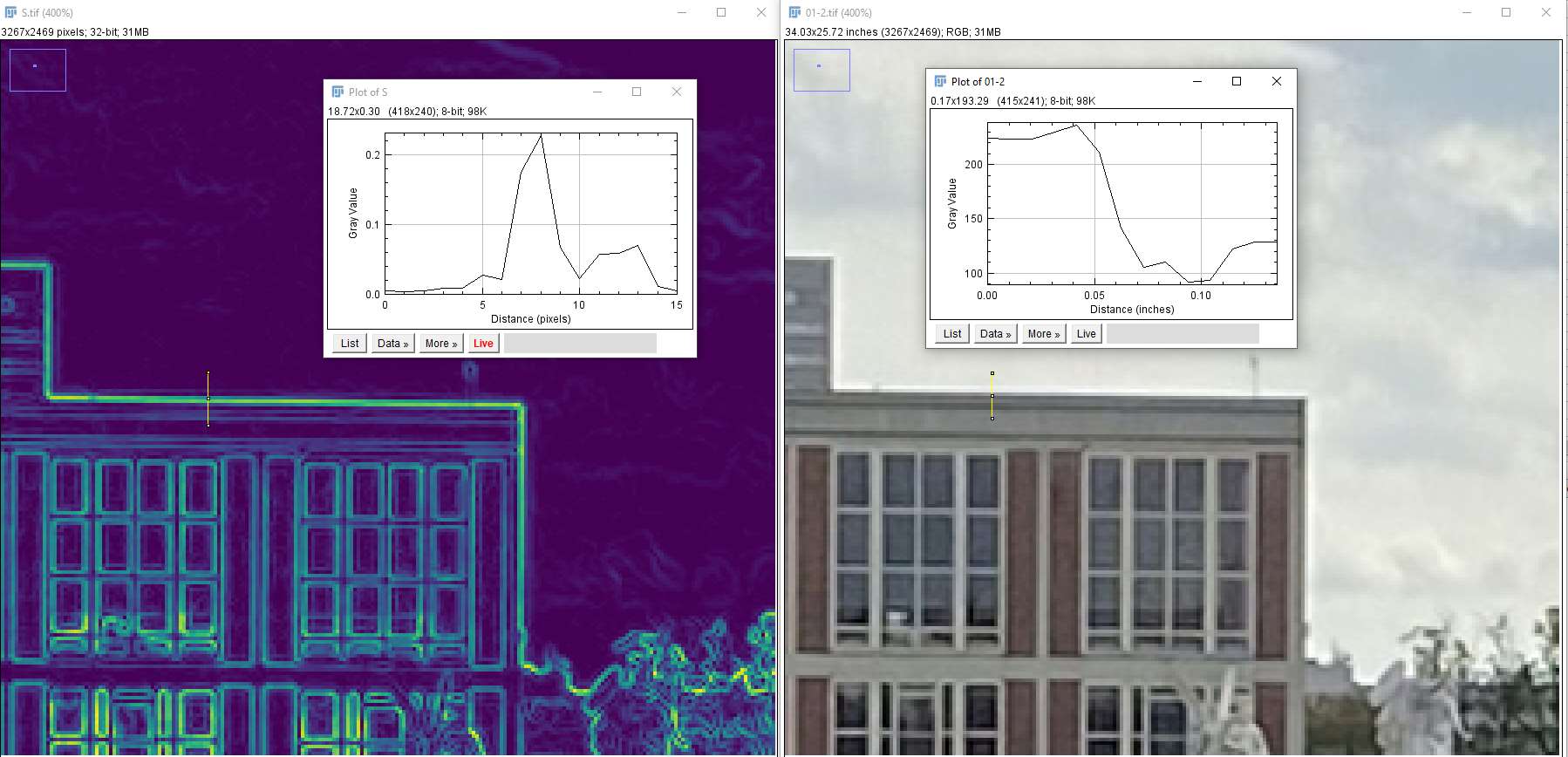This screenshot has height=757, width=1568.
Task: Minimize the Plot of 01-2 window
Action: pyautogui.click(x=1197, y=81)
